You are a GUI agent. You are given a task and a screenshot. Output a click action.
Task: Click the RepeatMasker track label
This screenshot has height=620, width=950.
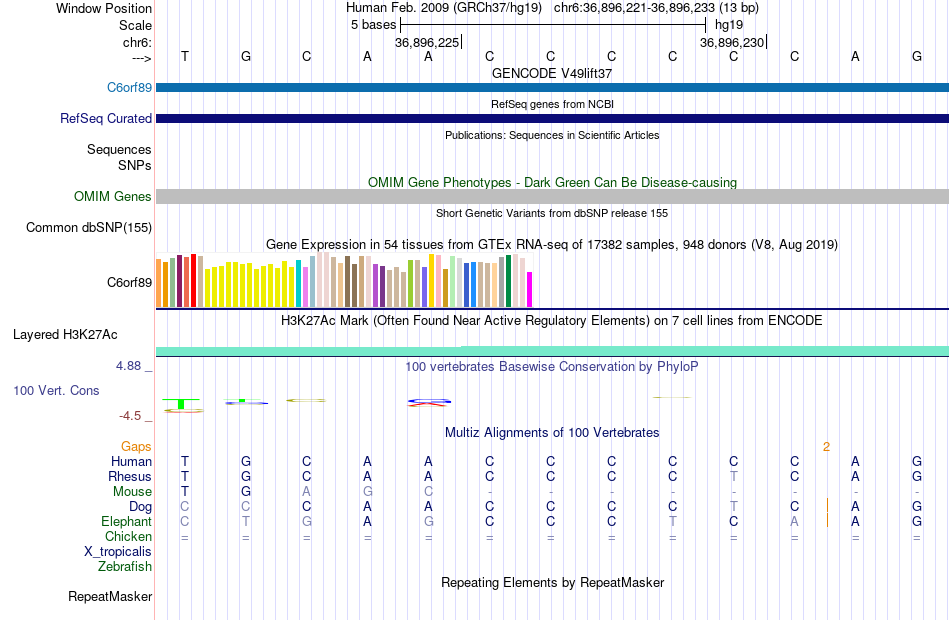point(110,596)
